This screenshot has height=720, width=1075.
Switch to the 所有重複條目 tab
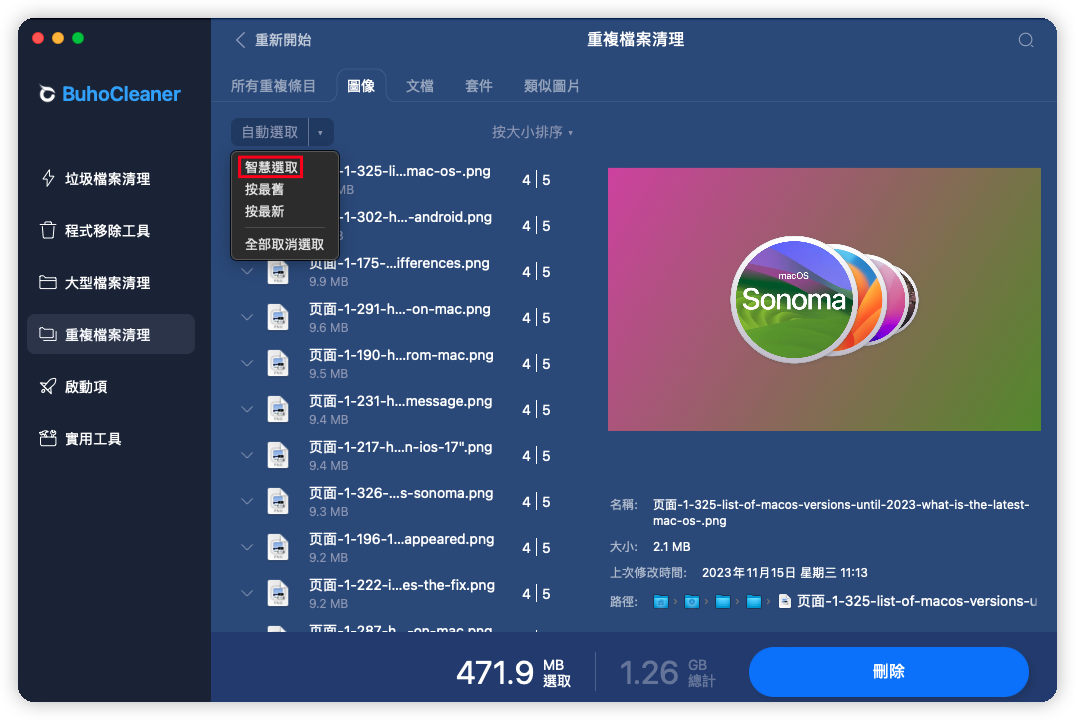[x=273, y=86]
